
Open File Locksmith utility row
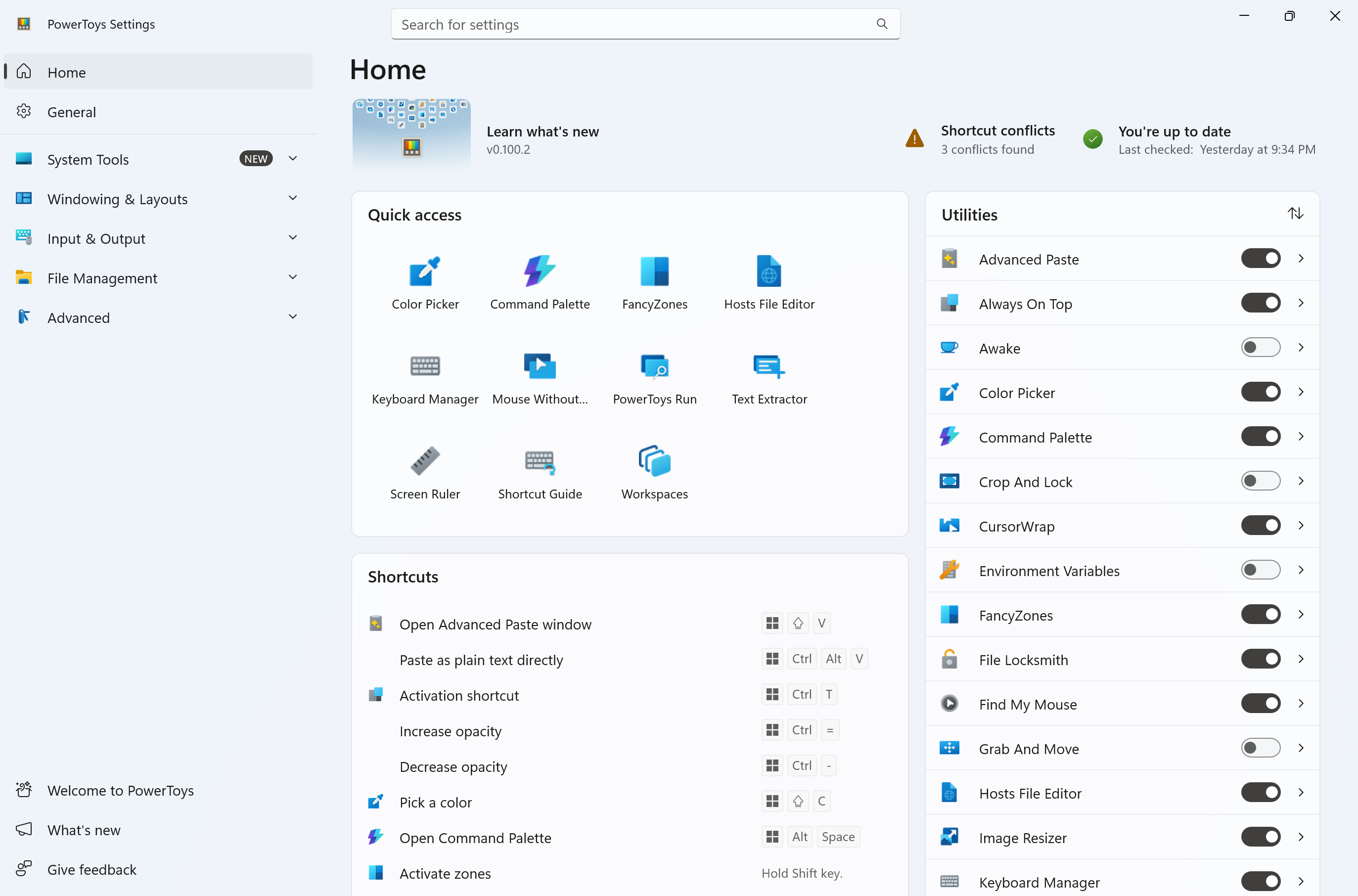(1122, 660)
